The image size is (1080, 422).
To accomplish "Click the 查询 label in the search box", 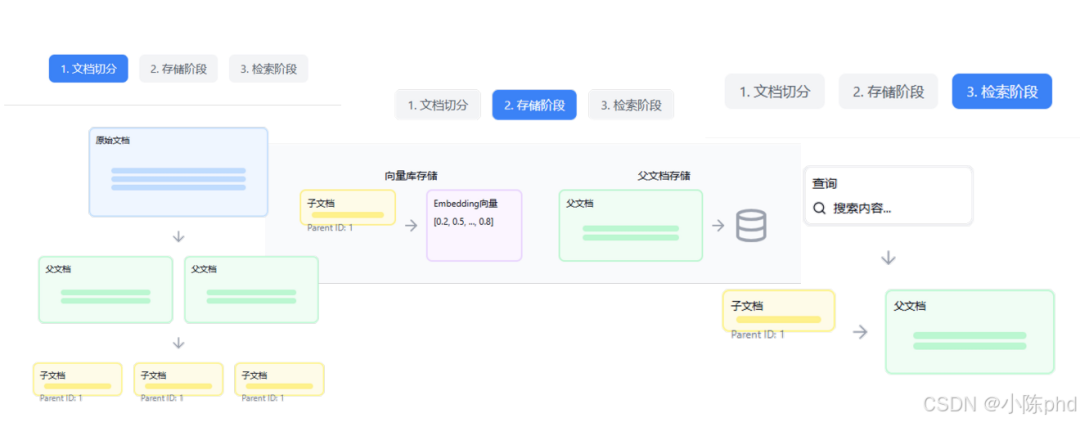I will coord(824,184).
